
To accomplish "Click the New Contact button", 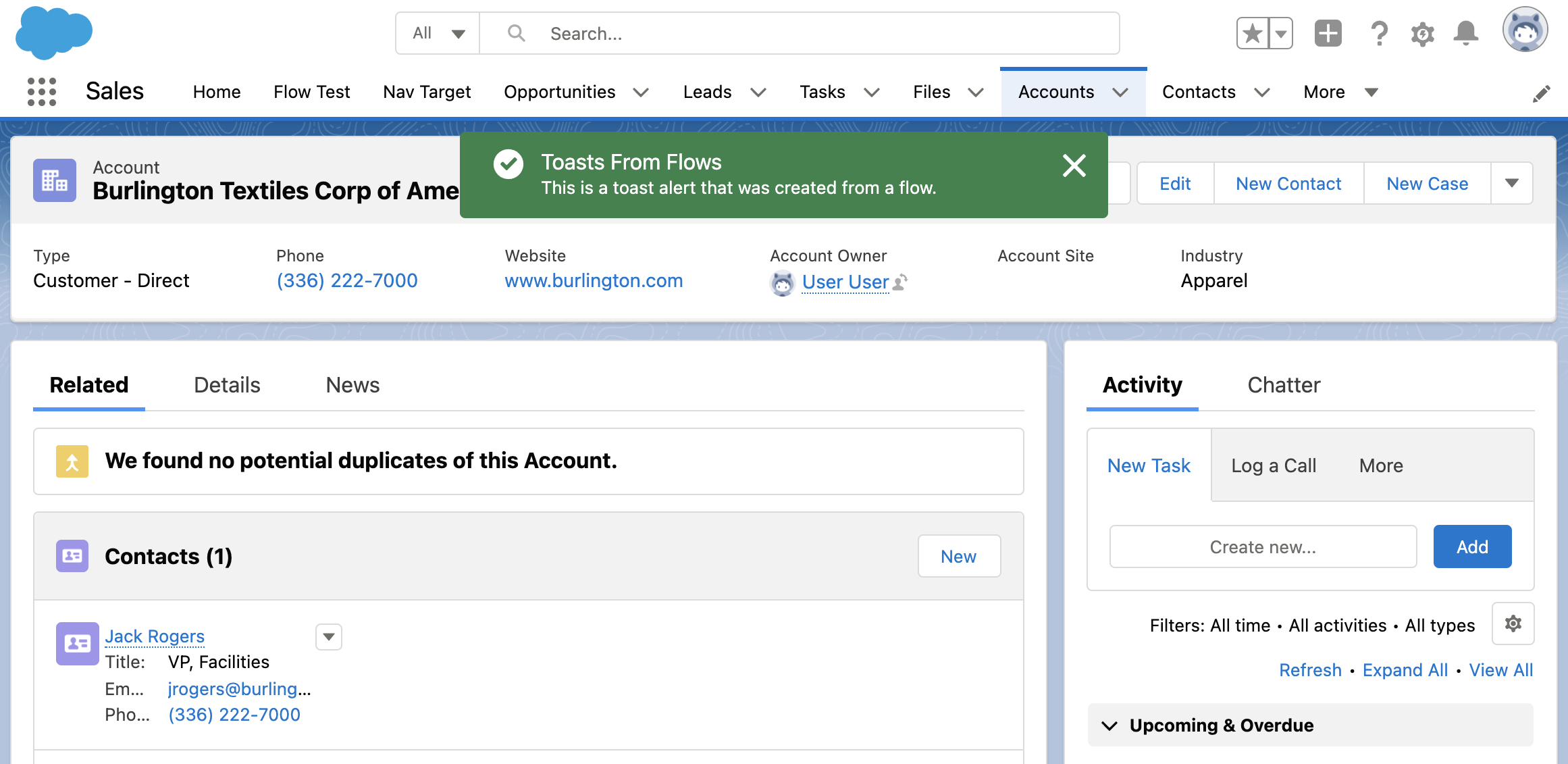I will click(x=1288, y=183).
